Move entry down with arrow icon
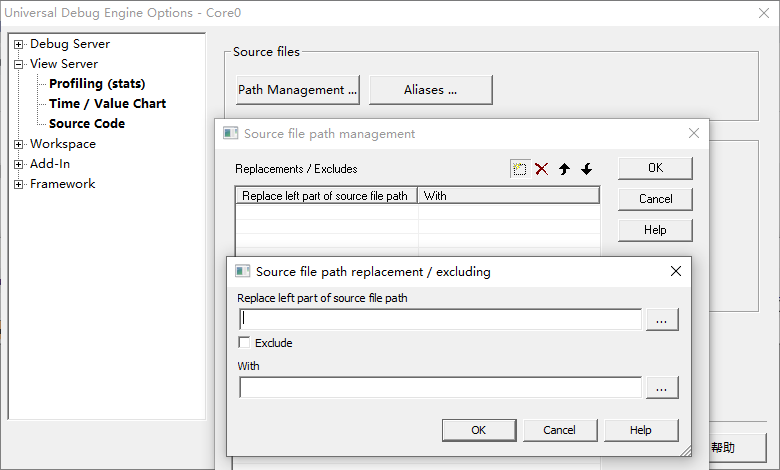 (x=587, y=169)
